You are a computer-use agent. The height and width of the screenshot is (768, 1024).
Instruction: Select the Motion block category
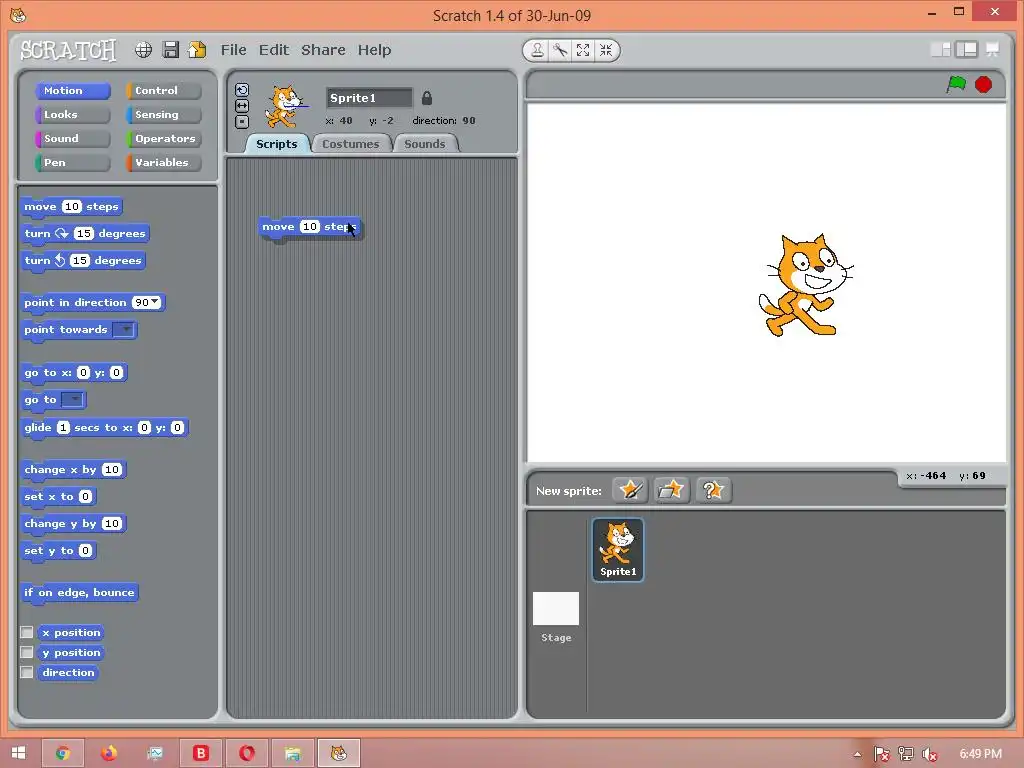[72, 91]
